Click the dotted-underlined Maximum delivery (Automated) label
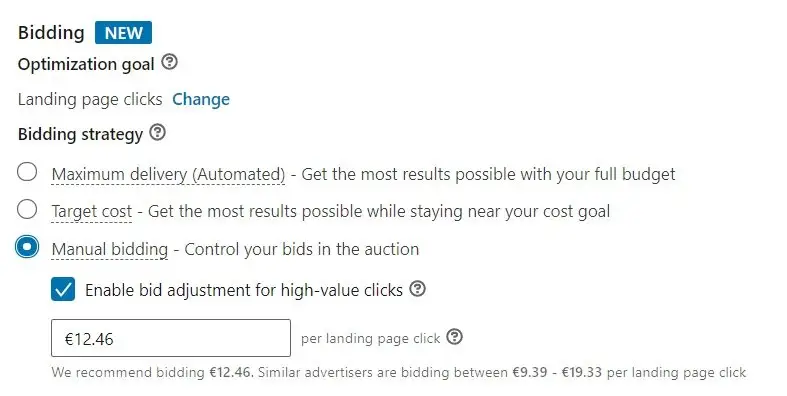The height and width of the screenshot is (396, 787). [x=168, y=174]
